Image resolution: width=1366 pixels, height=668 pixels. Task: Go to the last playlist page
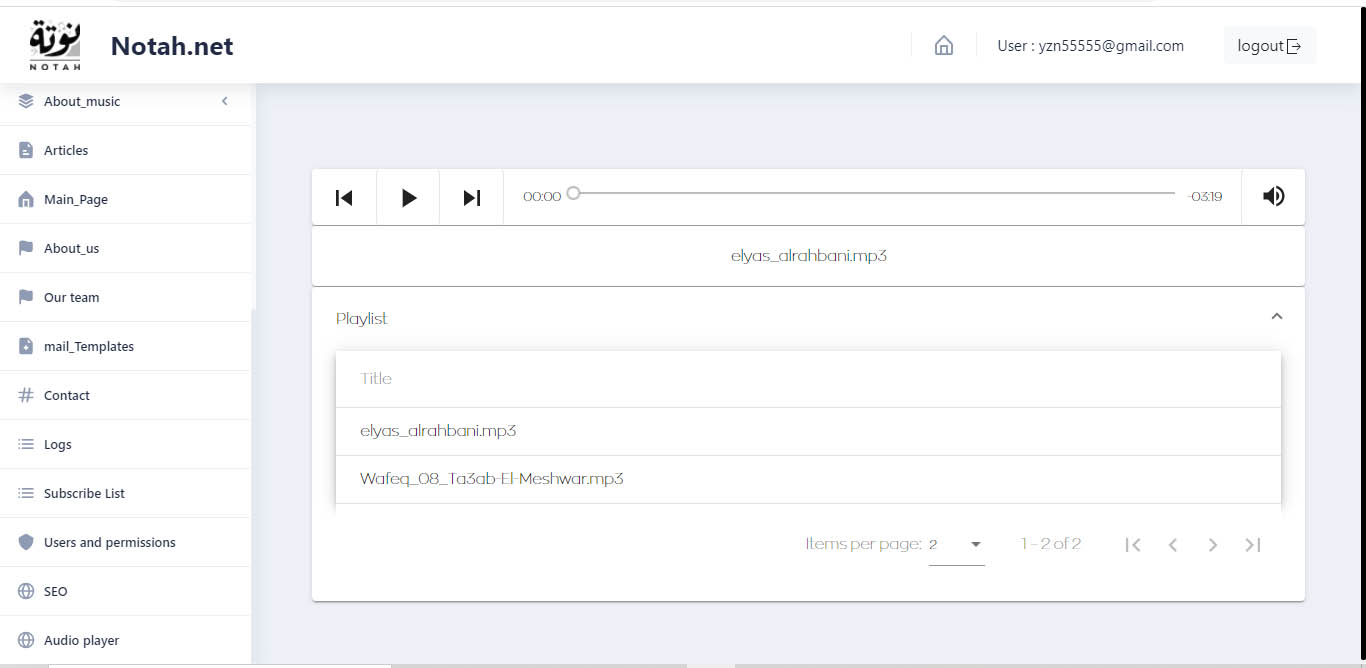coord(1252,545)
